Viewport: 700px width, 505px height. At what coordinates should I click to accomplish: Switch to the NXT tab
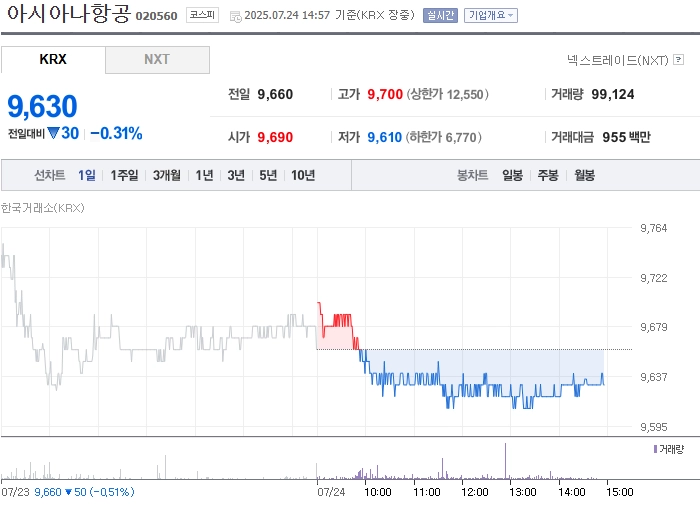coord(157,59)
